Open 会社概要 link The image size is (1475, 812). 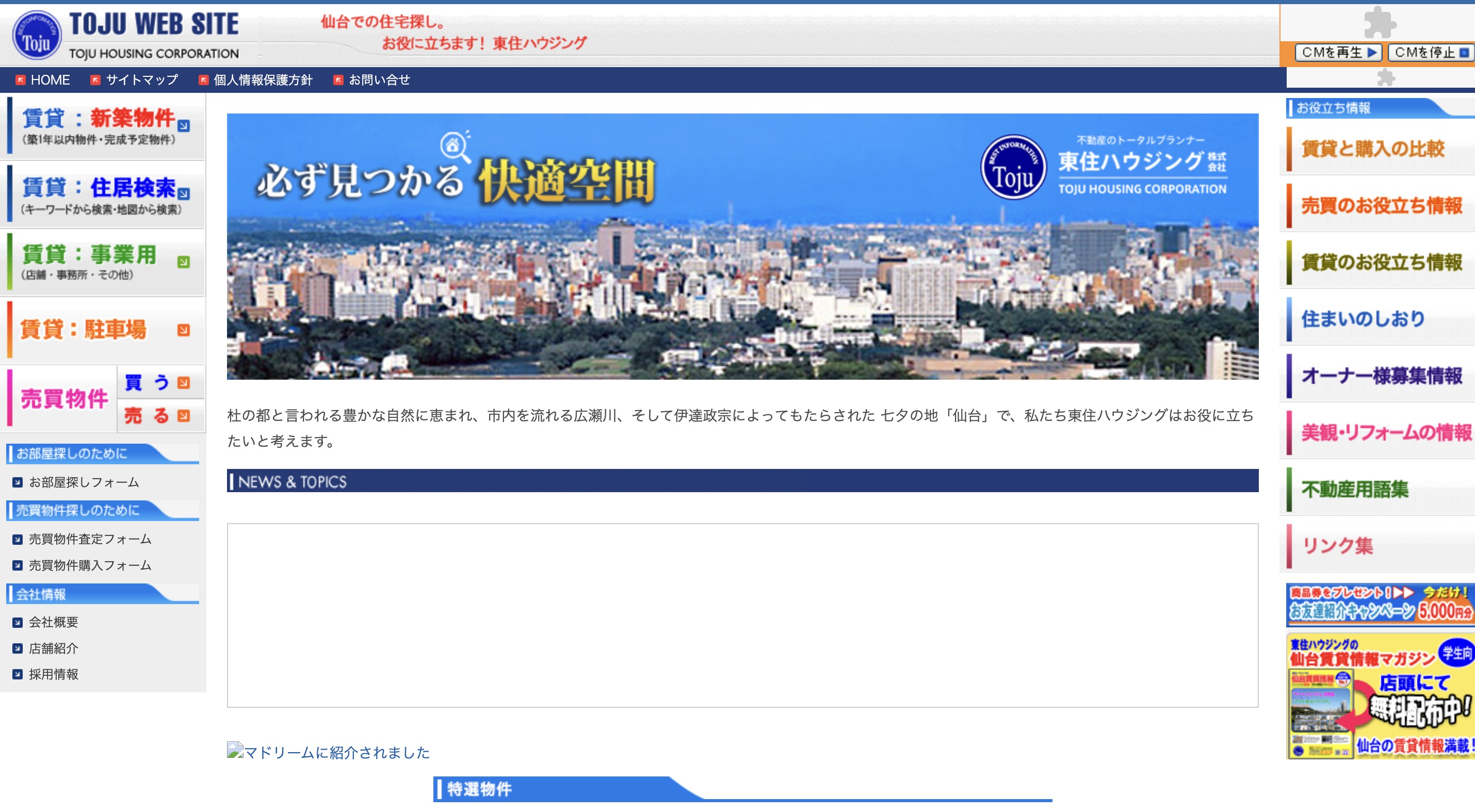tap(54, 623)
